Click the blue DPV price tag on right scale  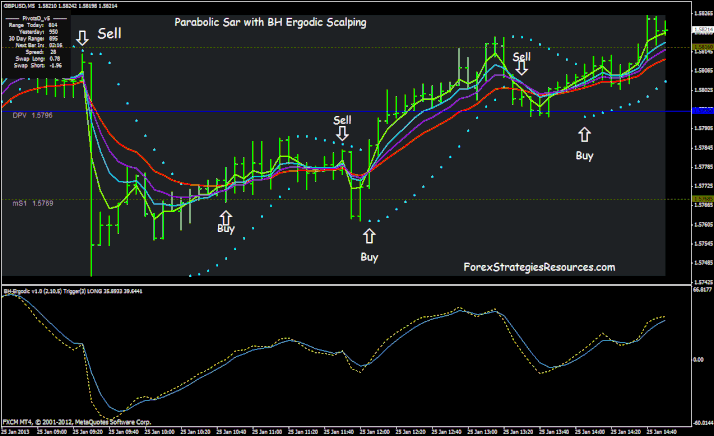703,111
